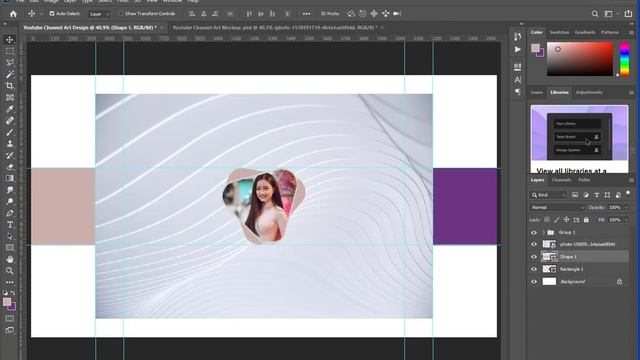Open the Fill slider dropdown arrow

click(627, 220)
